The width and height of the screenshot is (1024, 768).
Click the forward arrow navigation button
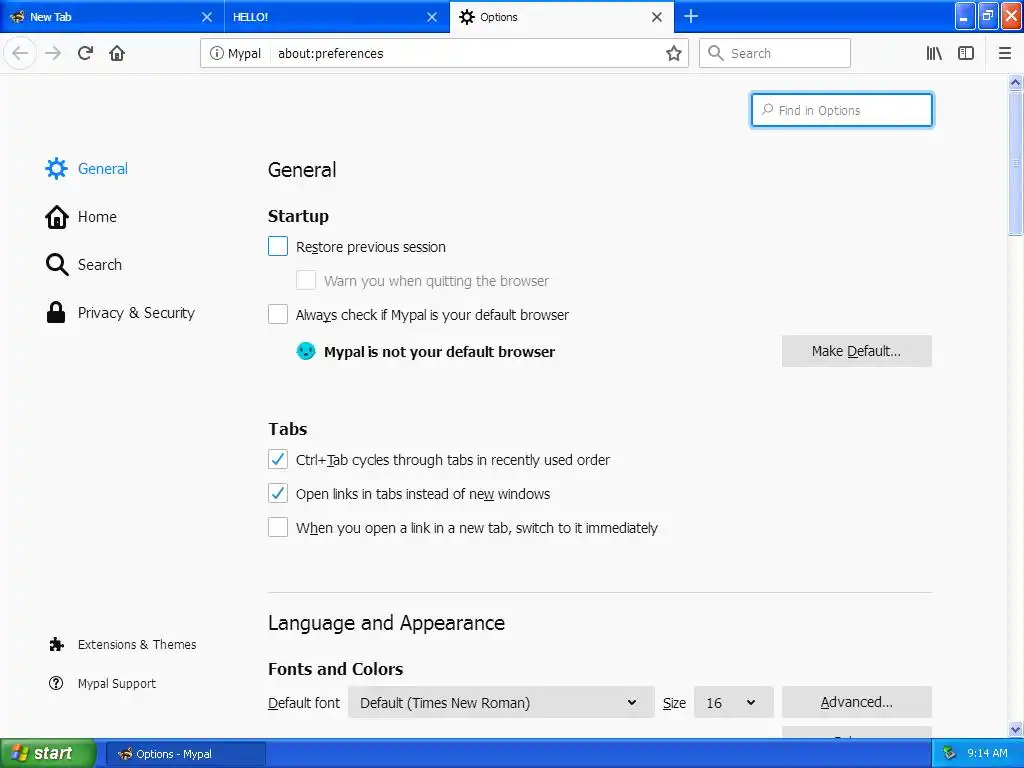click(x=53, y=53)
